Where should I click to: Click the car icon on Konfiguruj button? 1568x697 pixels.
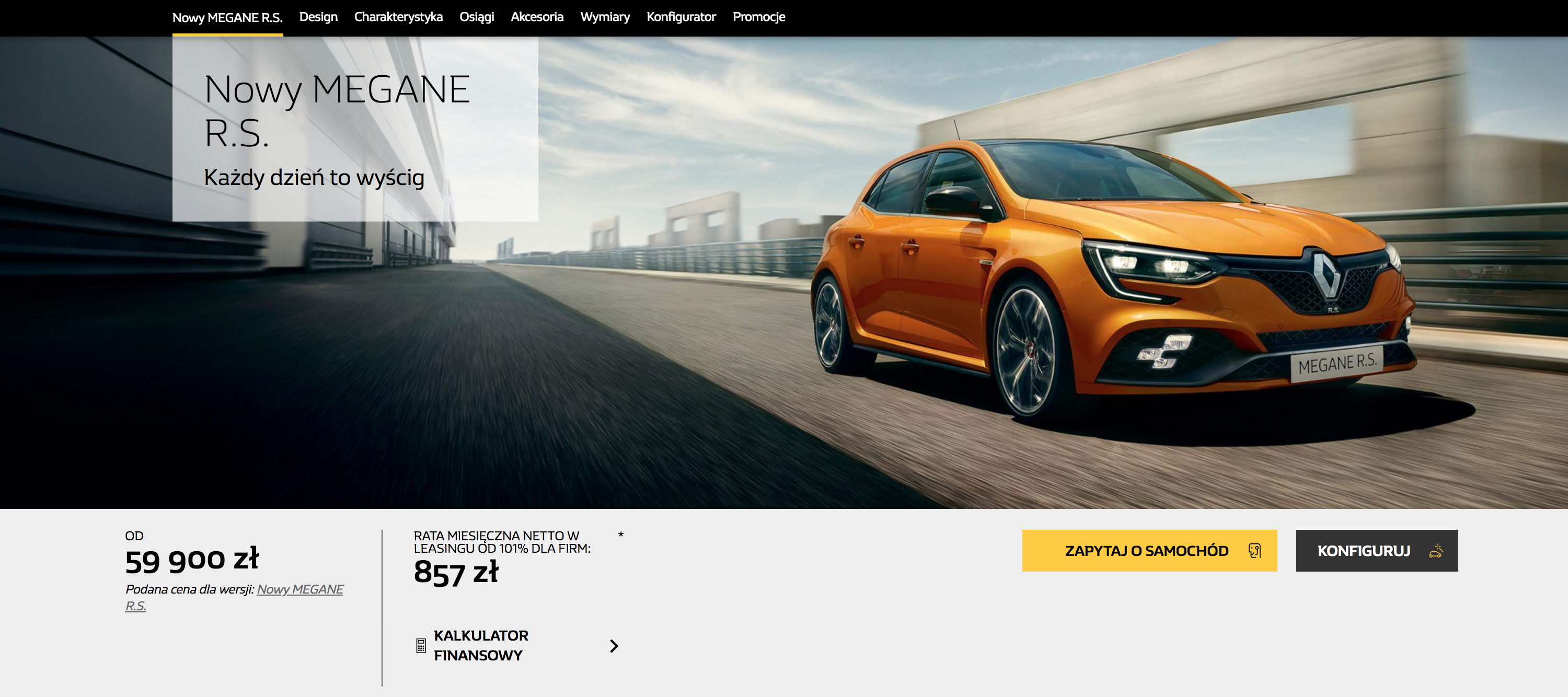pyautogui.click(x=1436, y=550)
